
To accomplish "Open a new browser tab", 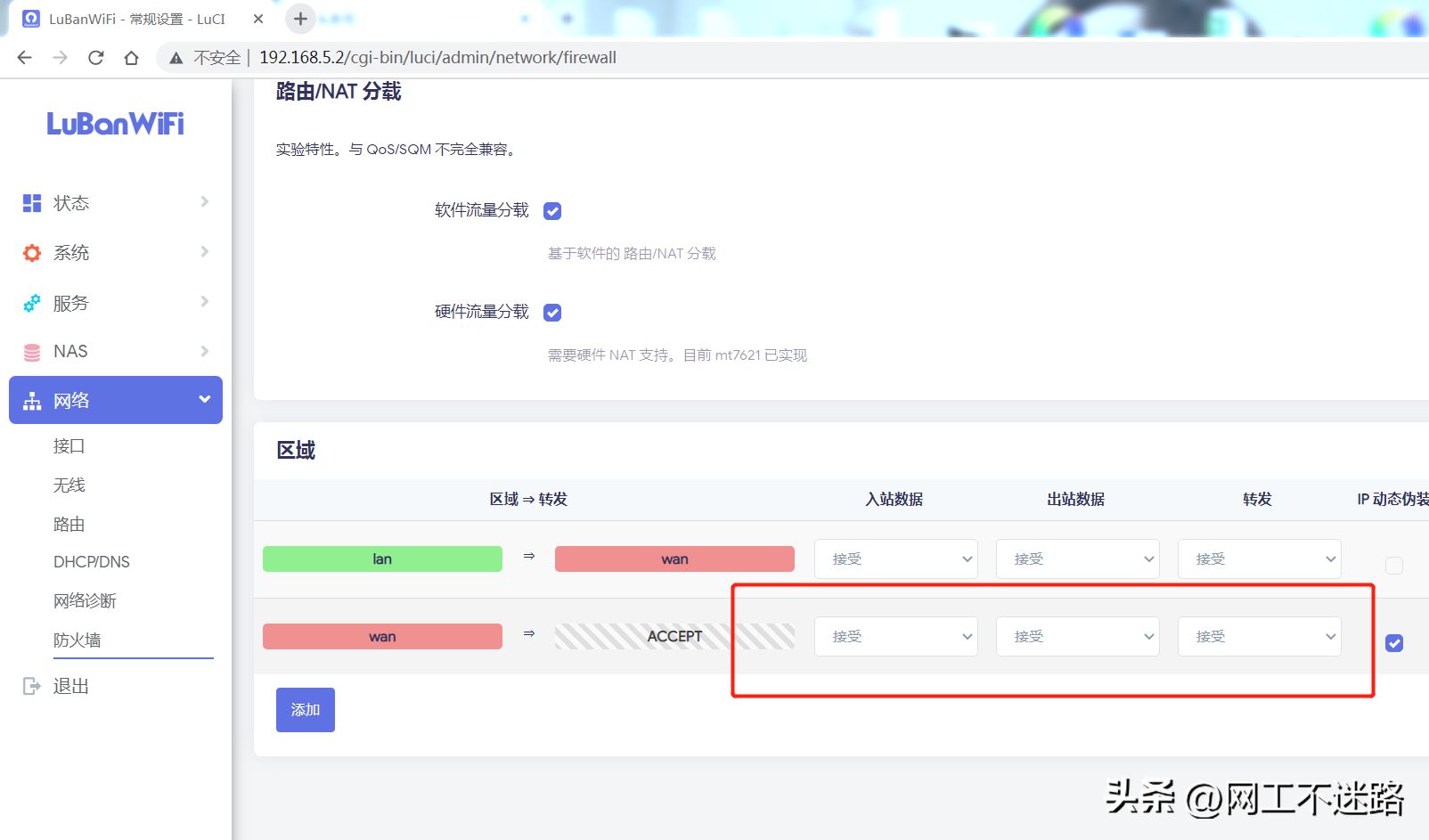I will tap(300, 19).
